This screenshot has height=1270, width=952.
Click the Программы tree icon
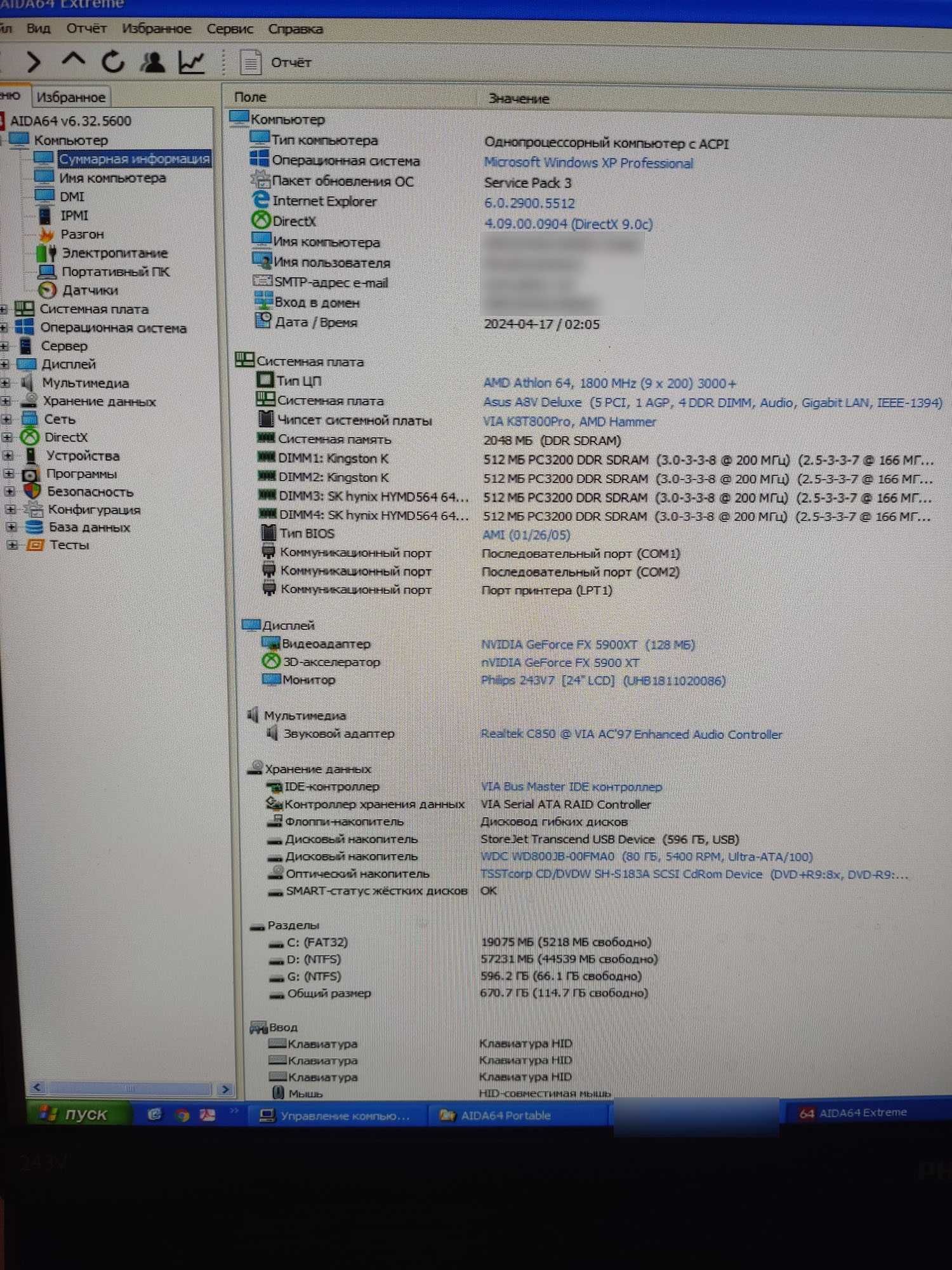tap(31, 474)
